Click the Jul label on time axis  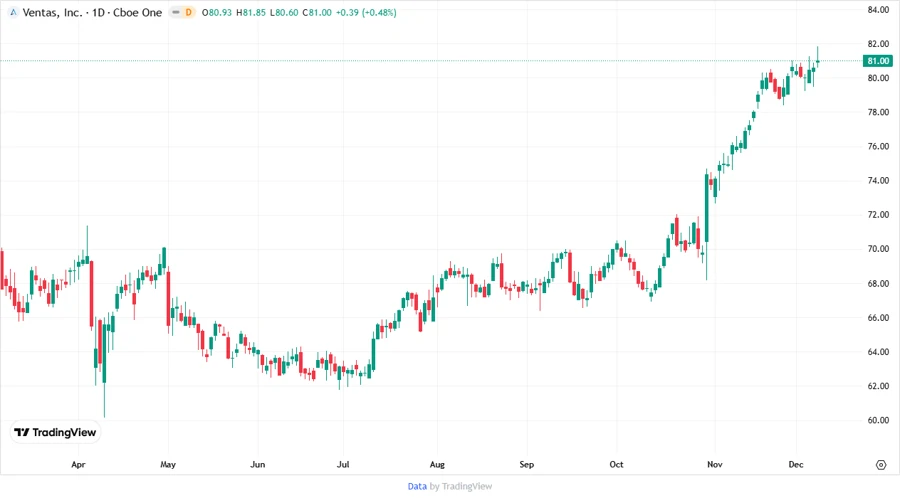tap(343, 465)
